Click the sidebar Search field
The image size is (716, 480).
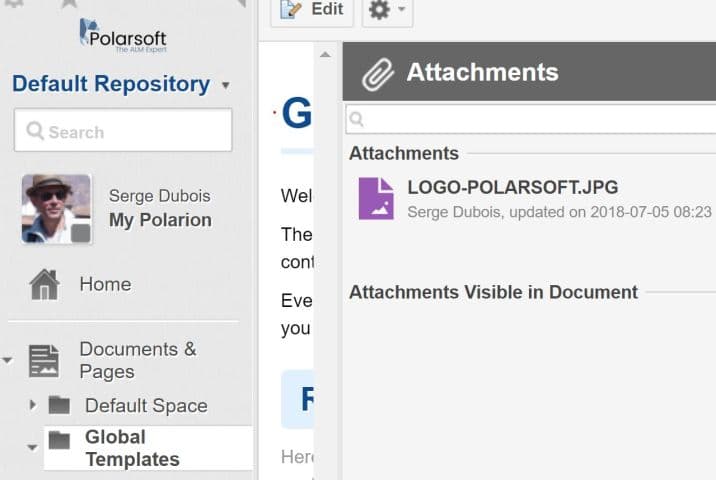tap(123, 131)
